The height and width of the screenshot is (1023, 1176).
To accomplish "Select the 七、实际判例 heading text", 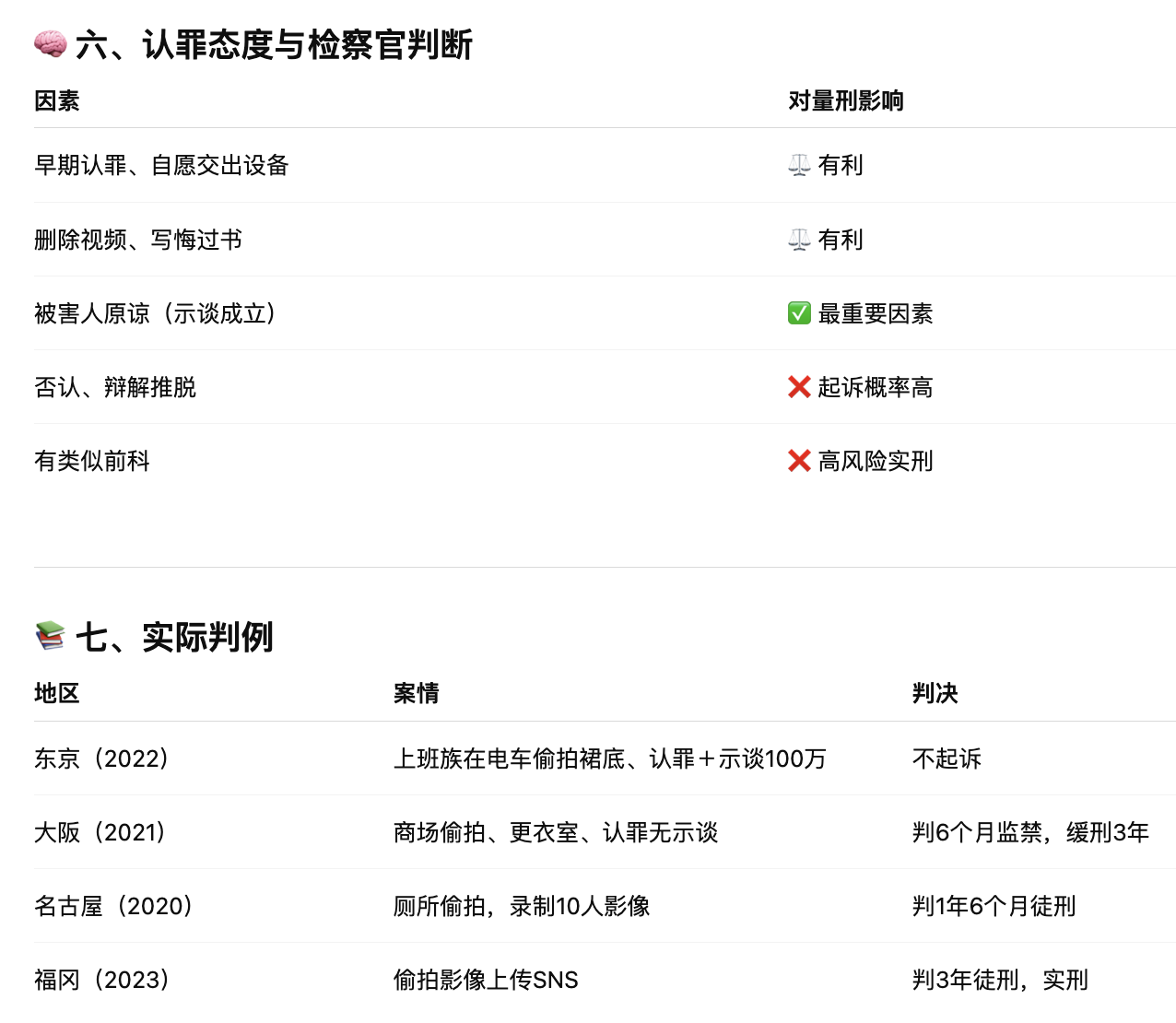I will 174,638.
